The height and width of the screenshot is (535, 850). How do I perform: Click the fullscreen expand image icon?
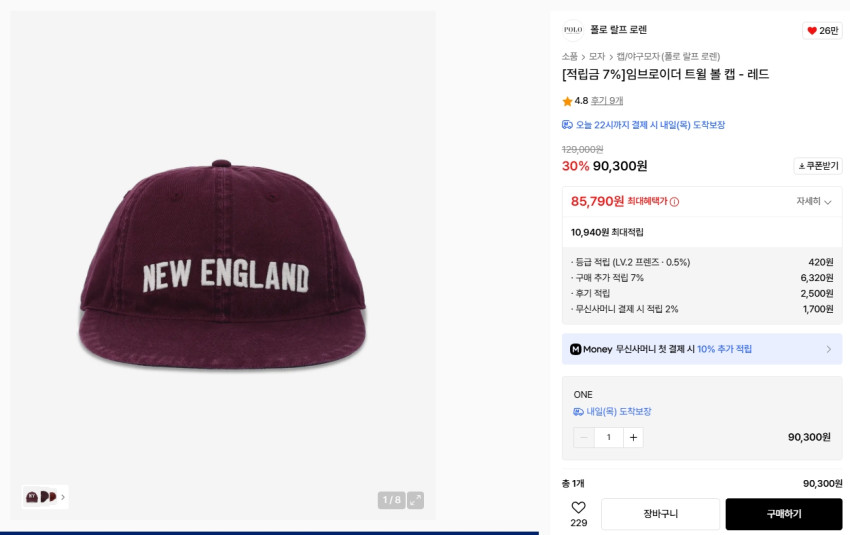pyautogui.click(x=415, y=500)
